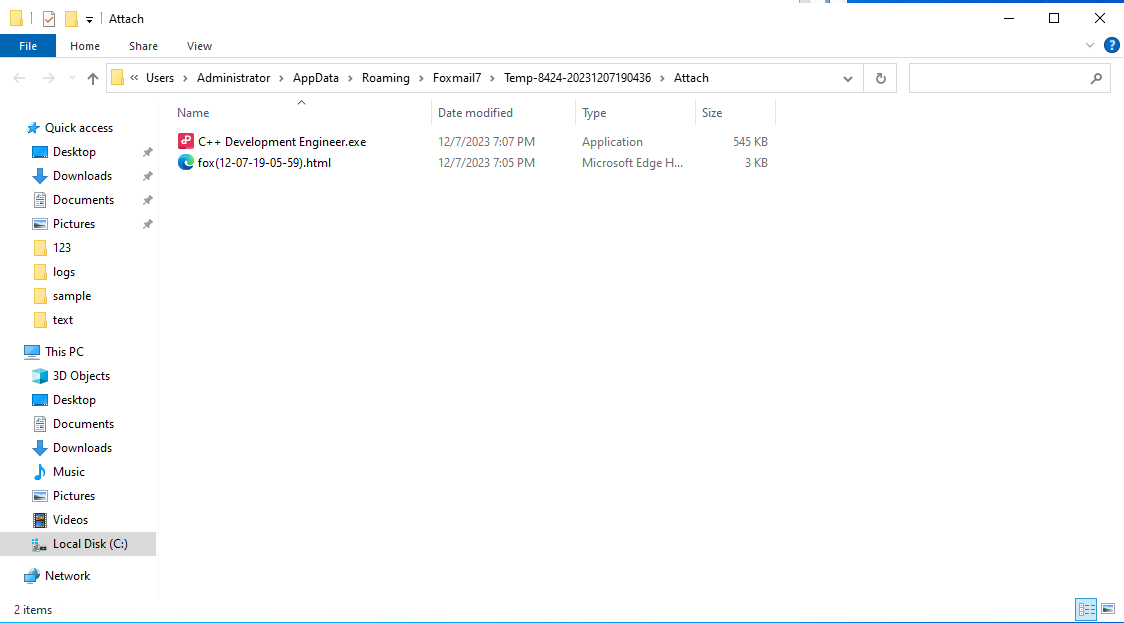Refresh the current folder view

click(x=880, y=78)
